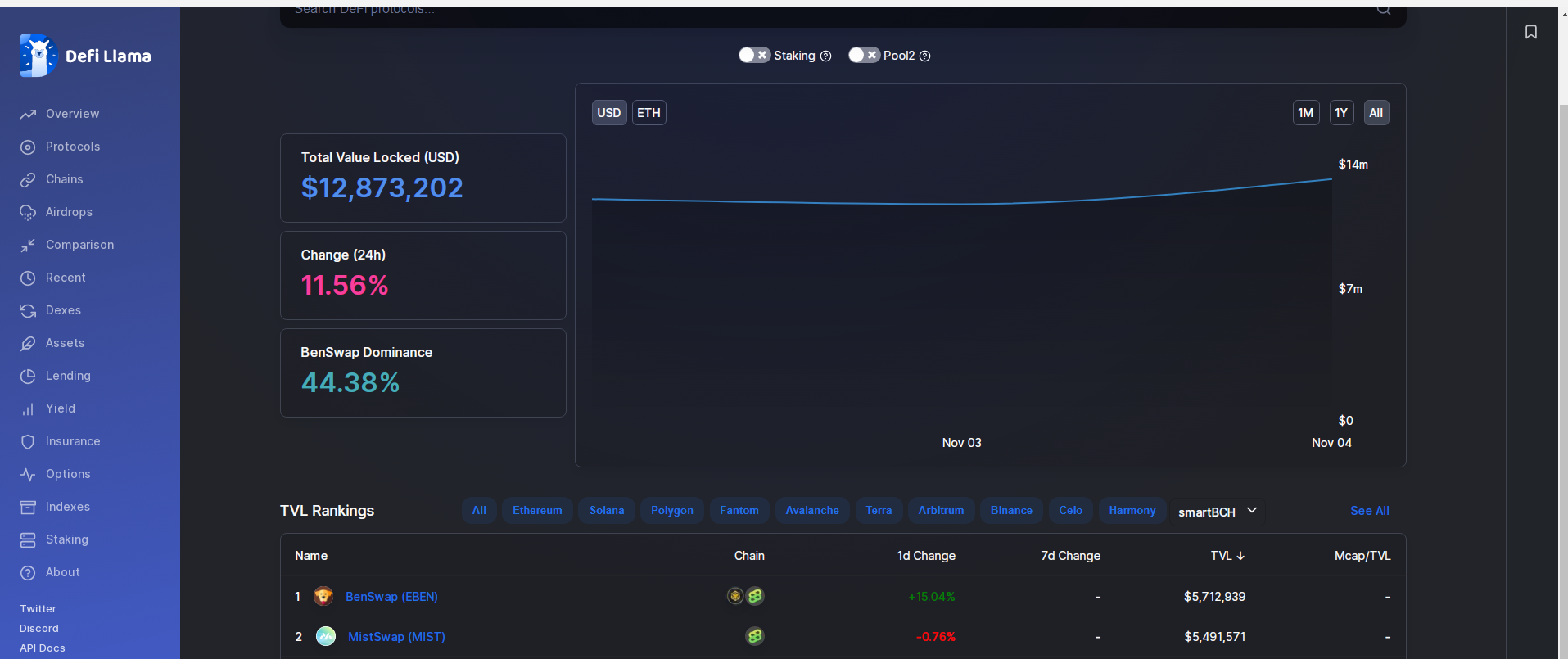
Task: Switch chart currency to ETH
Action: click(649, 113)
